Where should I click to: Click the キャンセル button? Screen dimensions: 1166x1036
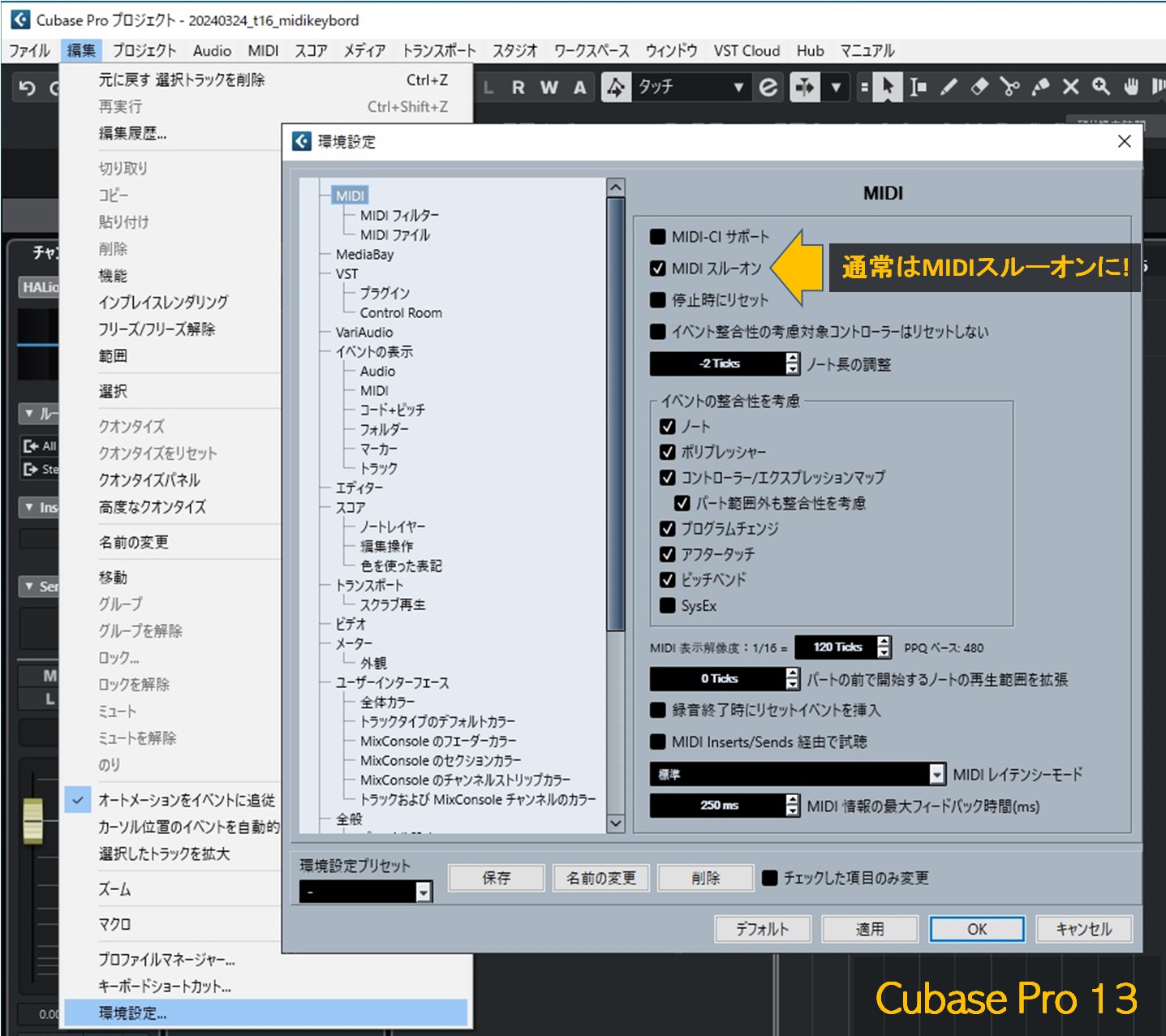(x=1084, y=929)
